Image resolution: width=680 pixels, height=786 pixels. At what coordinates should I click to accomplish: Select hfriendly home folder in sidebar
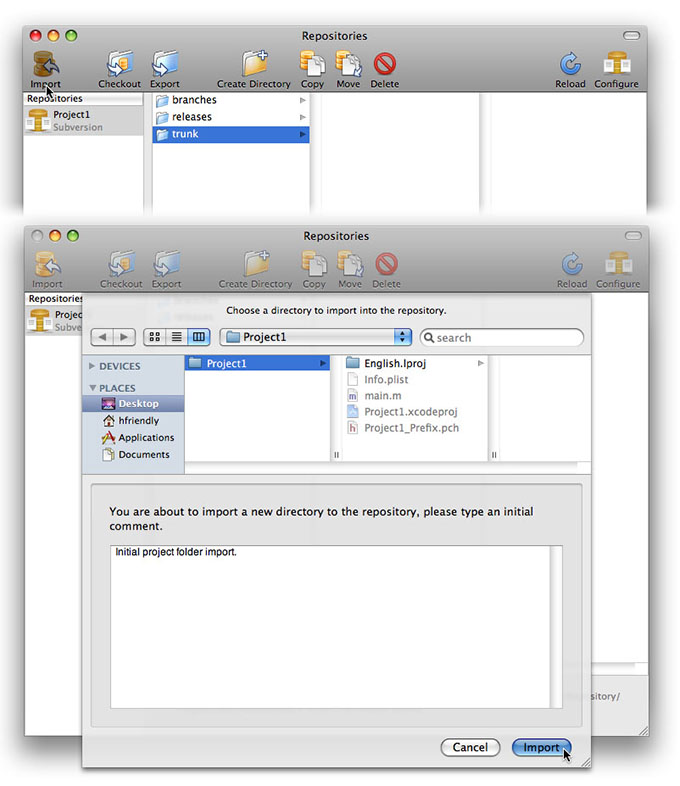133,421
